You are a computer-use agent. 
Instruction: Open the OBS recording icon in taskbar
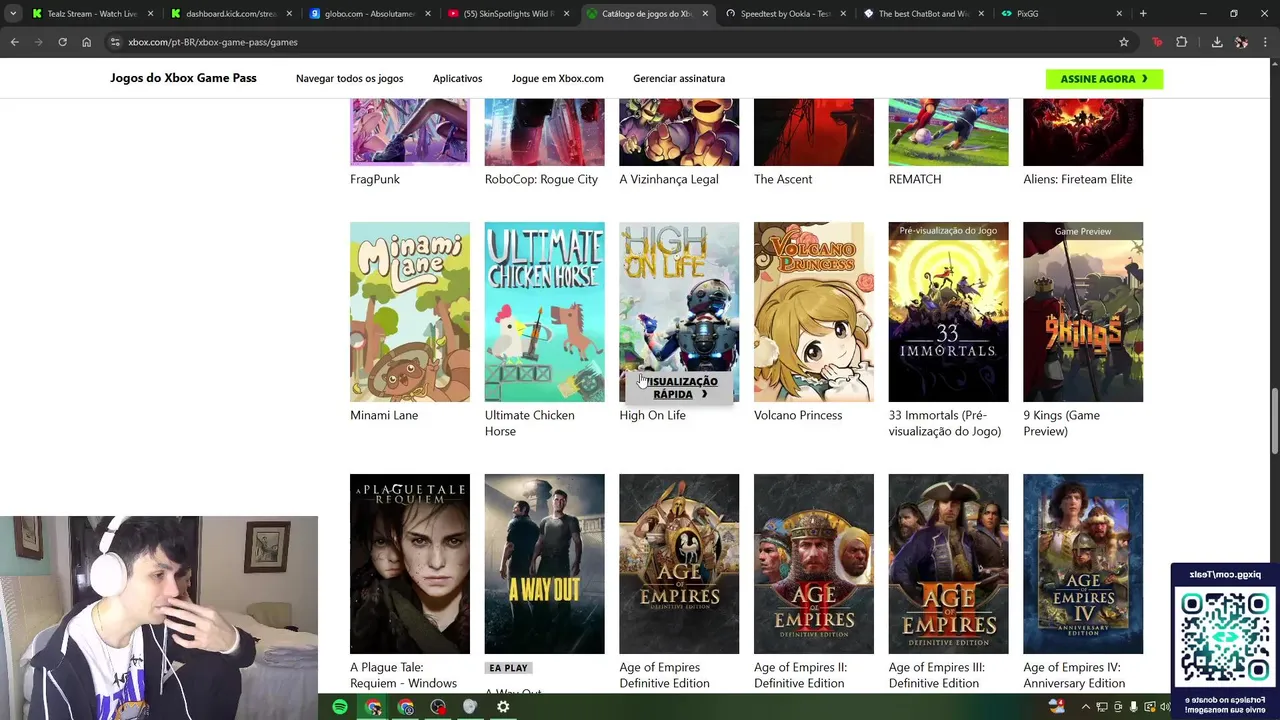pyautogui.click(x=438, y=707)
